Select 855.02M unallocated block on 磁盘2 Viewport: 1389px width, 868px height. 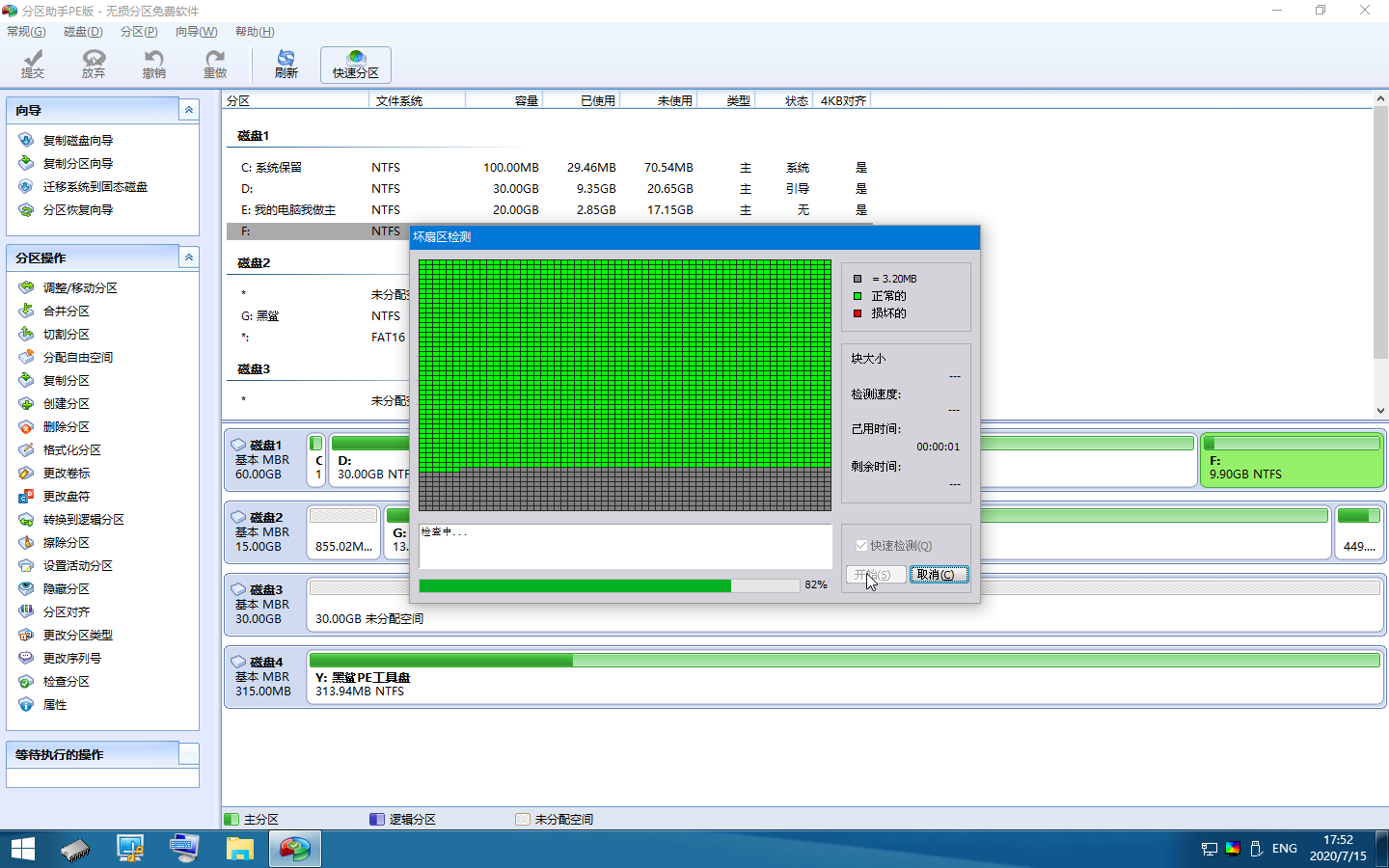[x=343, y=532]
